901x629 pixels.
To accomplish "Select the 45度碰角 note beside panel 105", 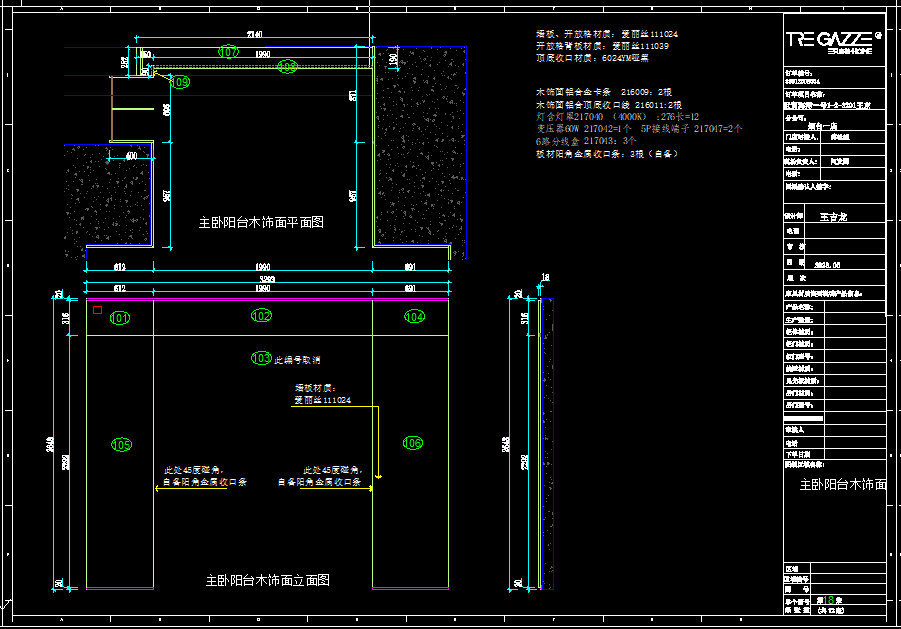I will coord(205,476).
